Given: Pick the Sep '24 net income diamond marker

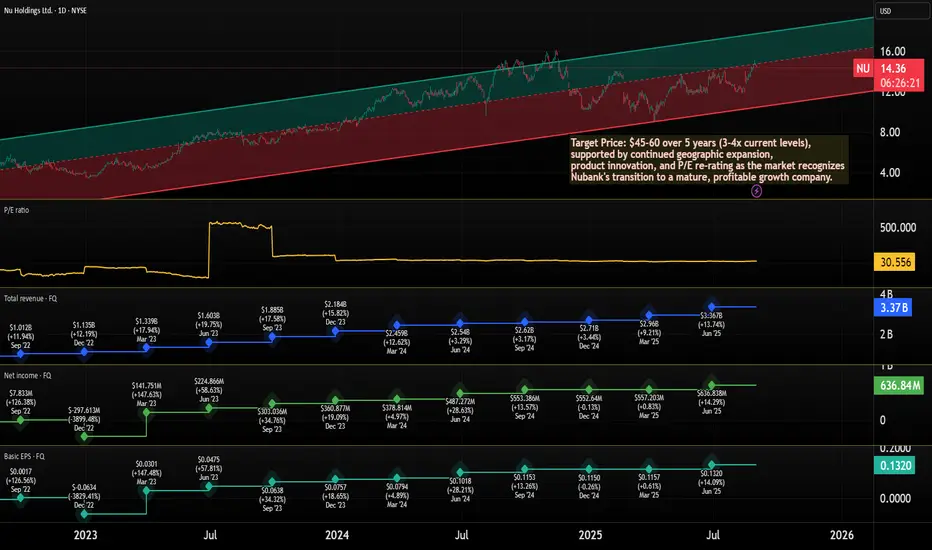Looking at the screenshot, I should click(x=524, y=389).
